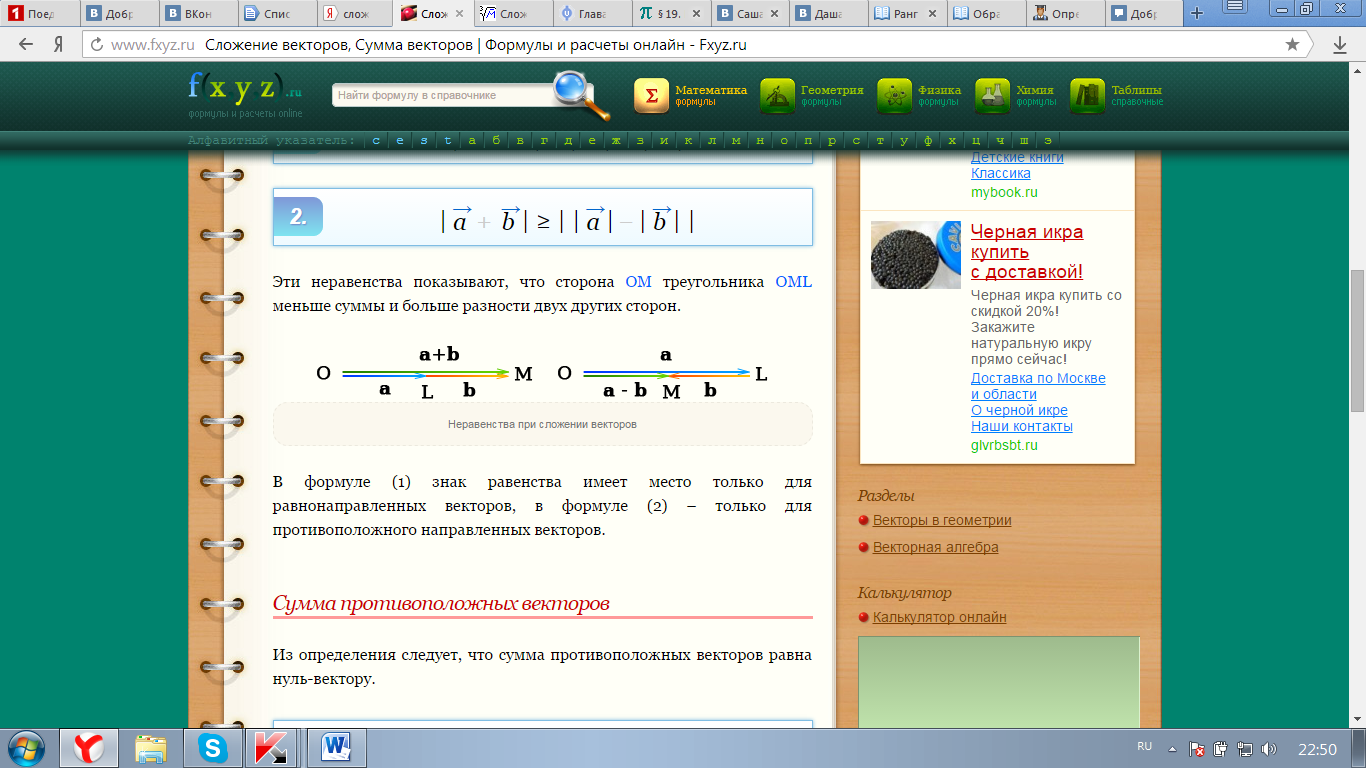The image size is (1366, 768).
Task: Open the Калькулятор онлайн link
Action: click(940, 617)
